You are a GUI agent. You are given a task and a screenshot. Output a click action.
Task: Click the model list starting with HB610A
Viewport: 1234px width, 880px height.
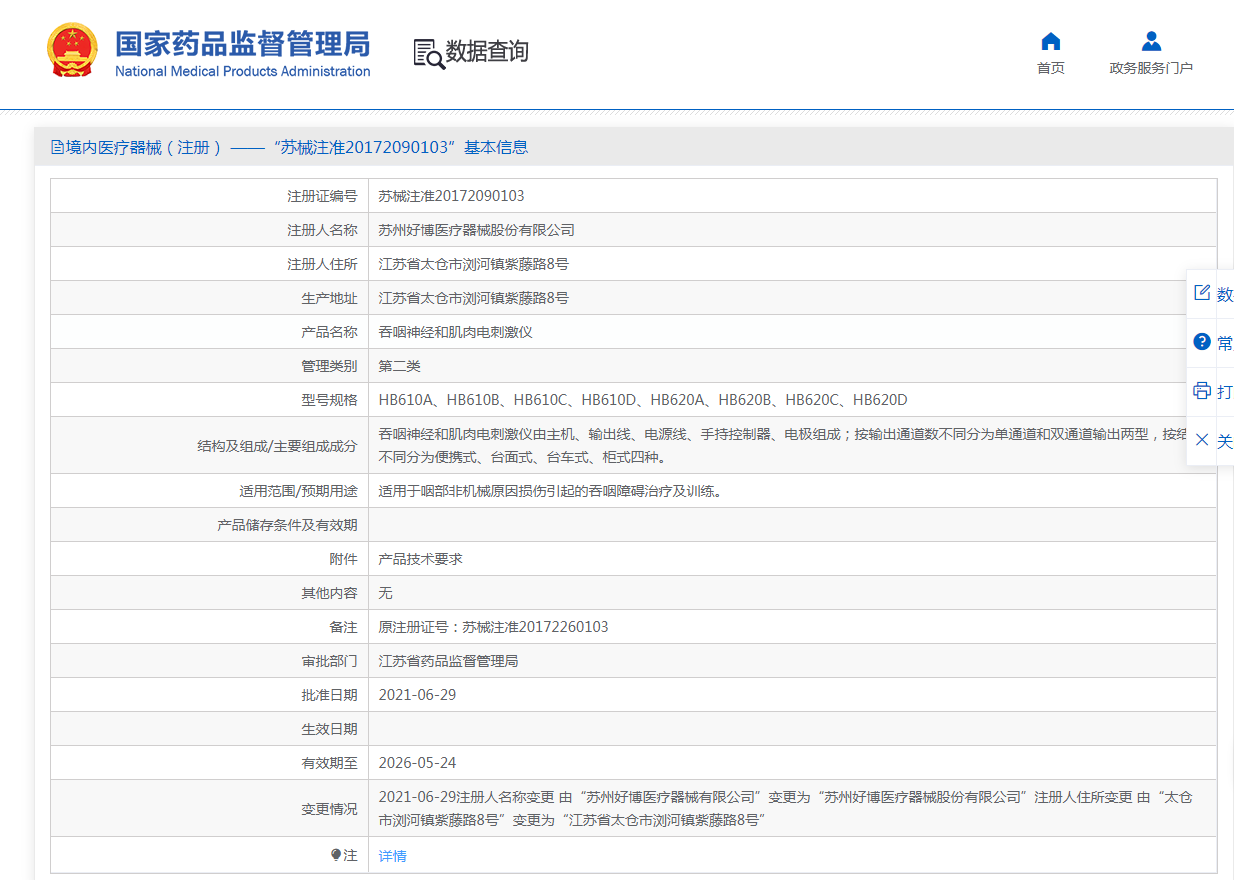pos(643,400)
